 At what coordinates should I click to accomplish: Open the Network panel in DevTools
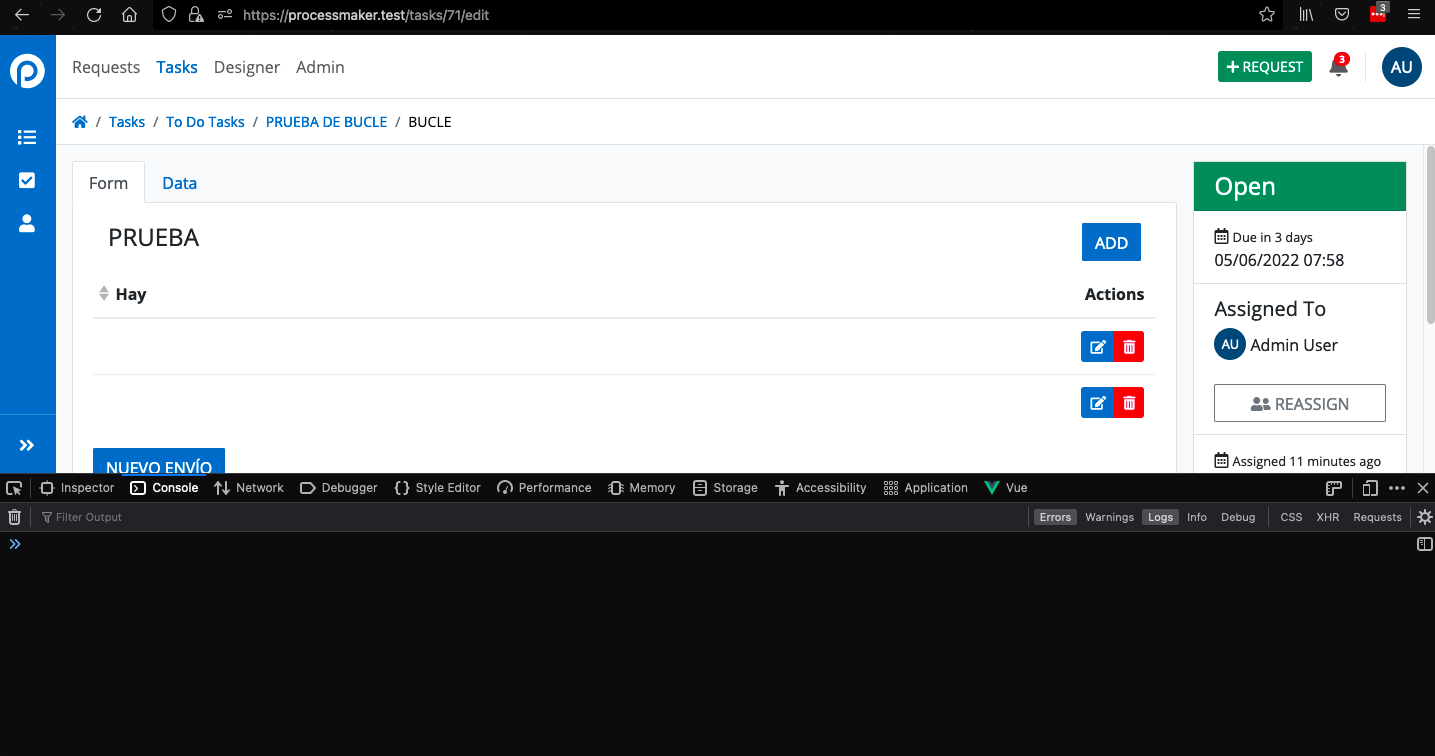tap(248, 487)
